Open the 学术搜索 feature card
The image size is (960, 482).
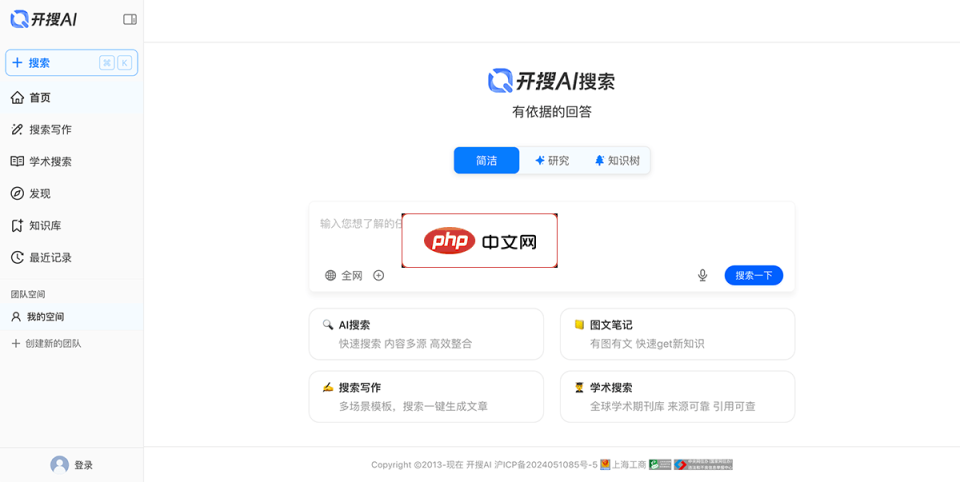coord(677,396)
